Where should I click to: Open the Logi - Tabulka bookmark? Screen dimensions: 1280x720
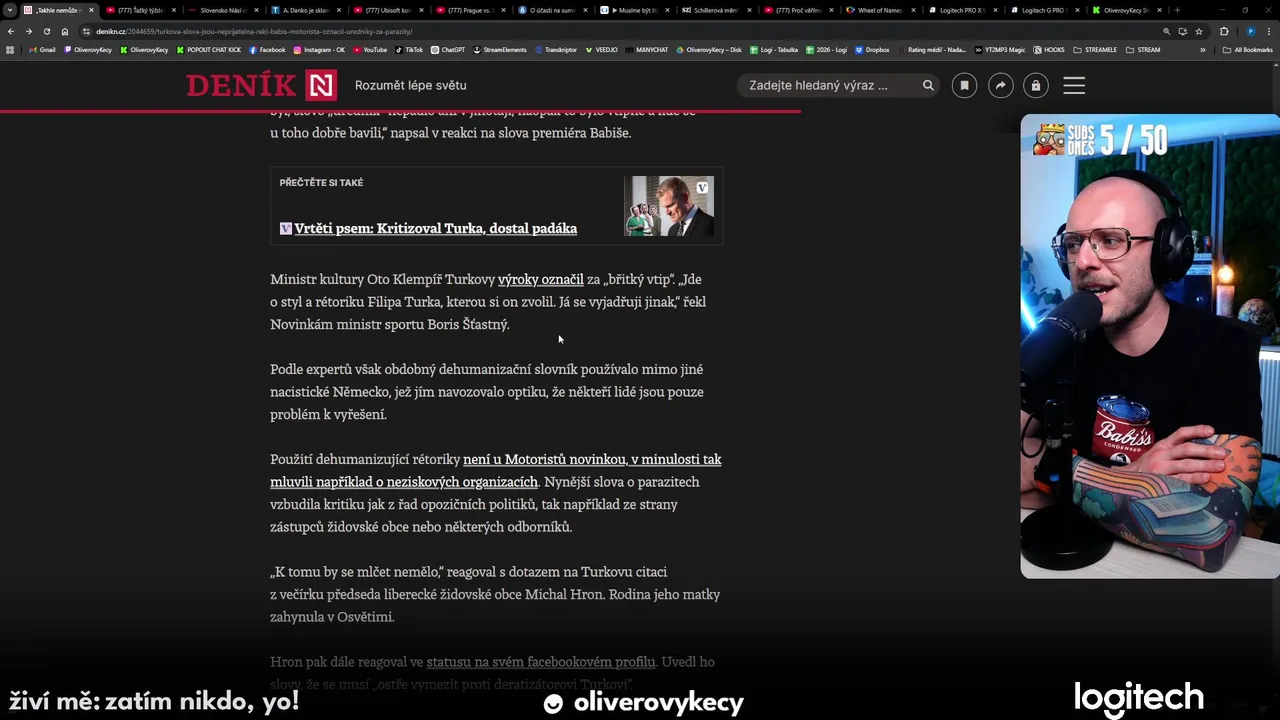tap(773, 49)
